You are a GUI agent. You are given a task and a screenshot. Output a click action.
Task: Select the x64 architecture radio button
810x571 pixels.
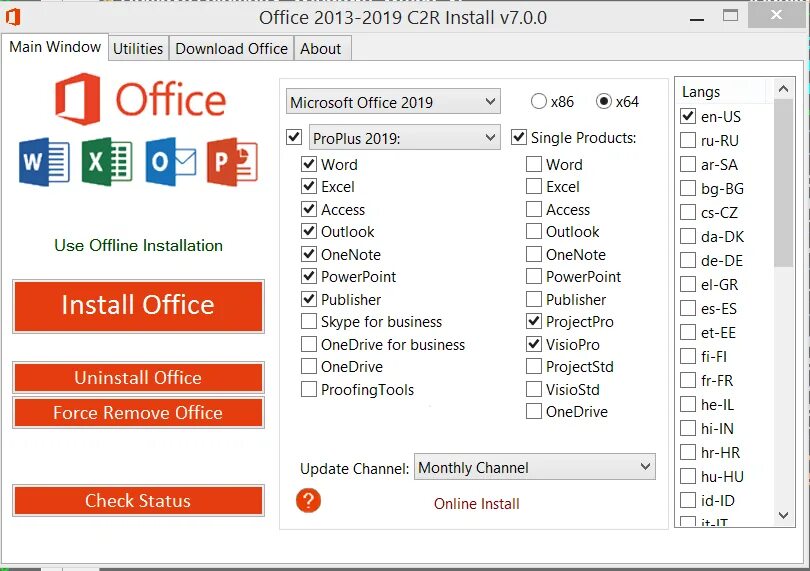tap(603, 101)
